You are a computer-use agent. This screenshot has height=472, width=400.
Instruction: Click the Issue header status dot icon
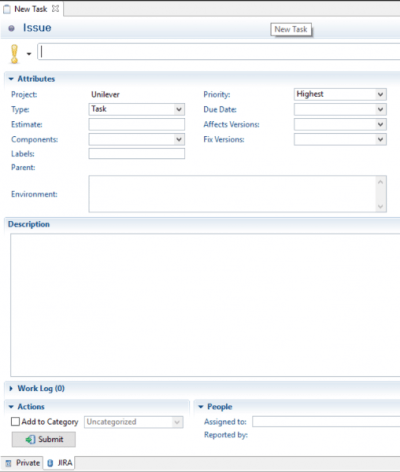click(11, 28)
